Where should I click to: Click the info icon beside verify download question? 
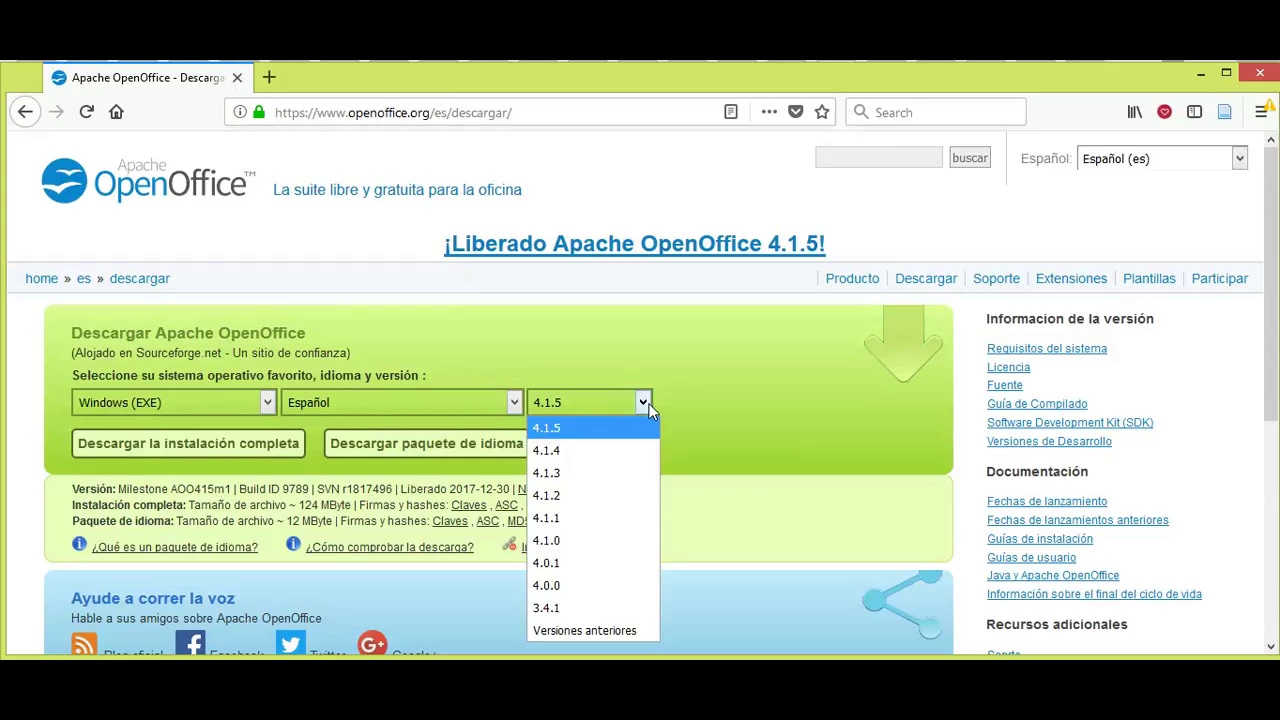point(293,545)
